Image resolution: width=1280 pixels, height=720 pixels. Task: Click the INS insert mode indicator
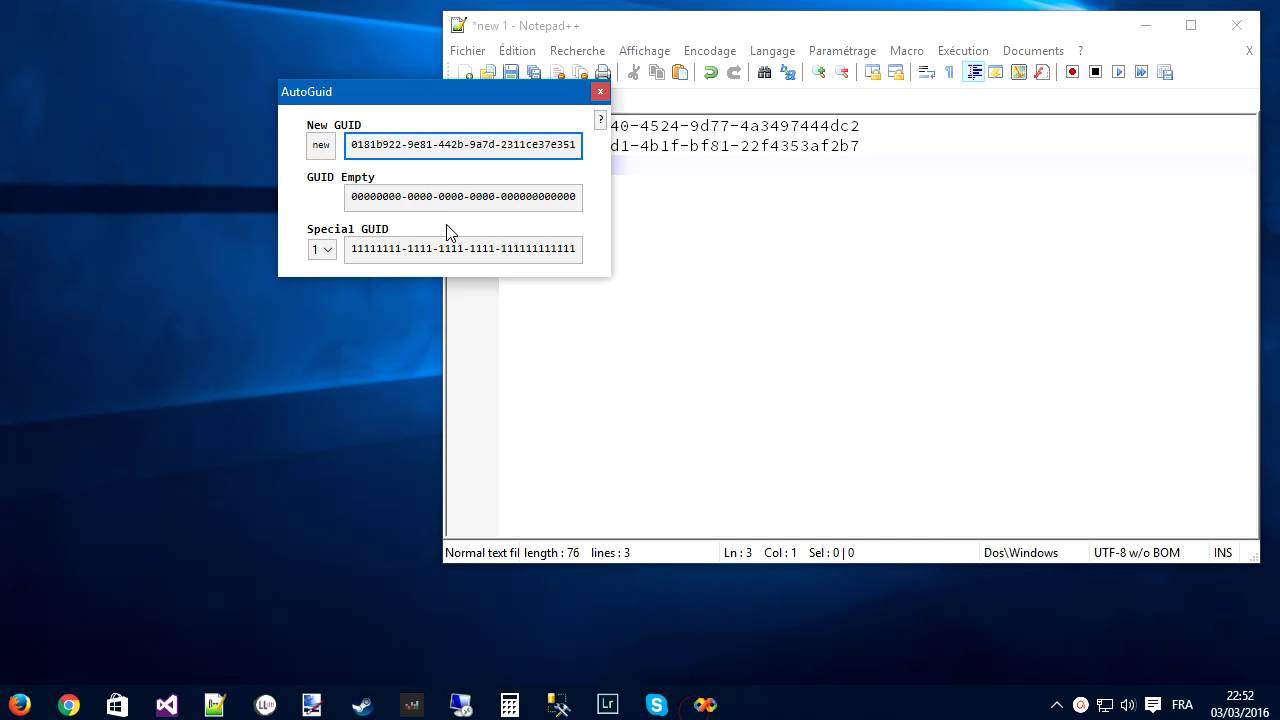[x=1223, y=553]
